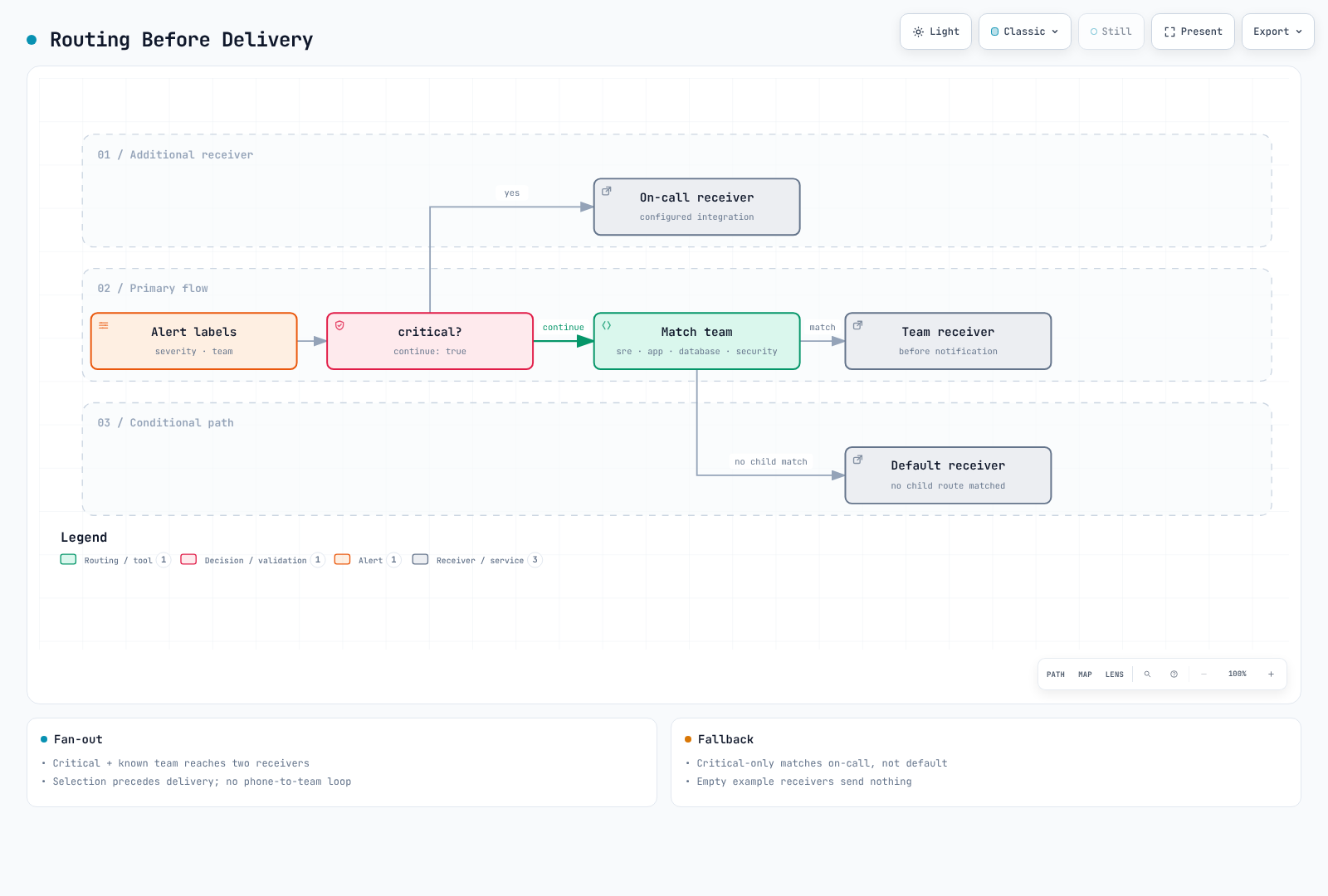
Task: Click external-link icon on On-call receiver
Action: (x=607, y=191)
